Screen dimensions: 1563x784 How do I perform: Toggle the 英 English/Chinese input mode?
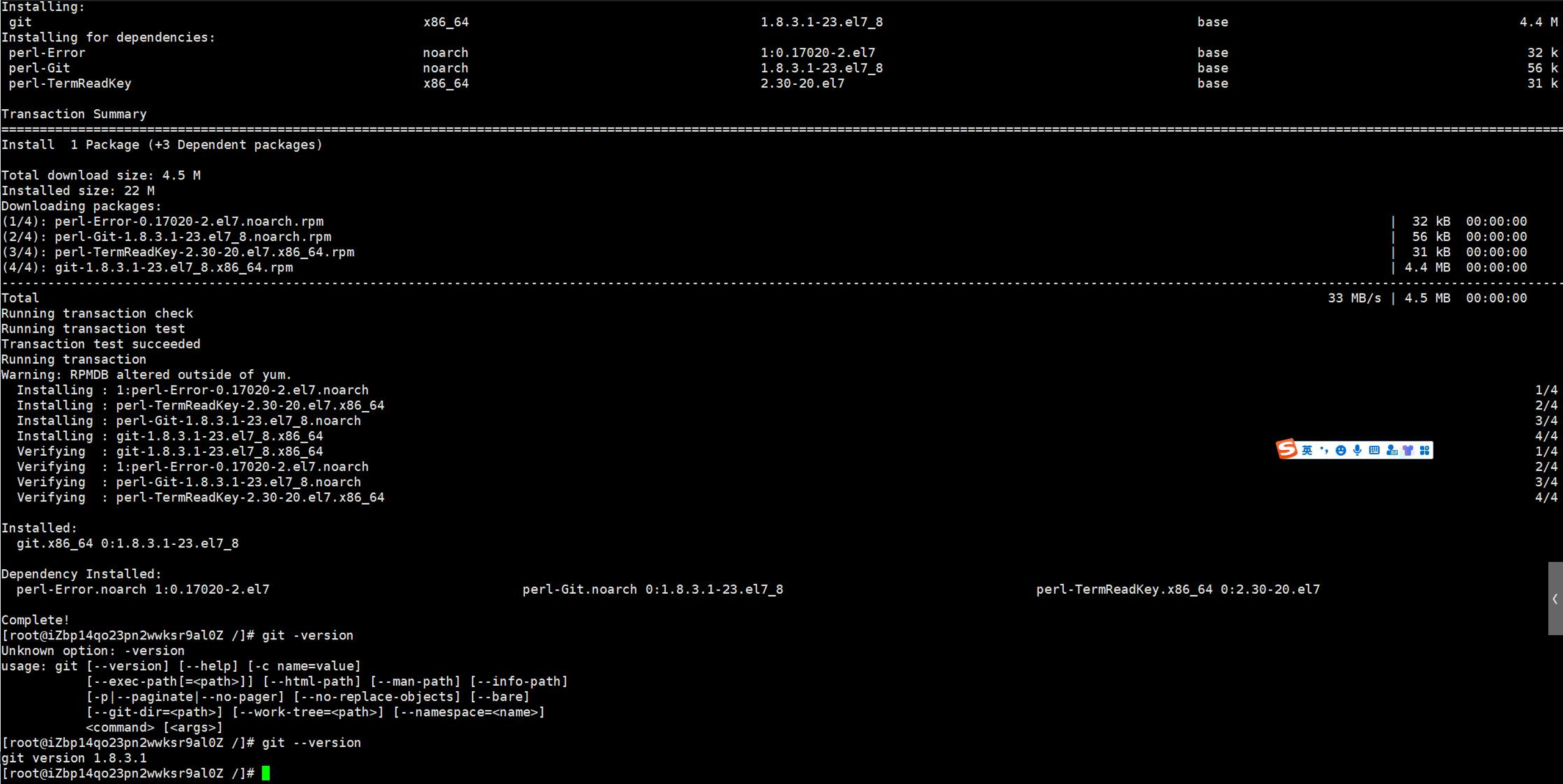click(1307, 450)
